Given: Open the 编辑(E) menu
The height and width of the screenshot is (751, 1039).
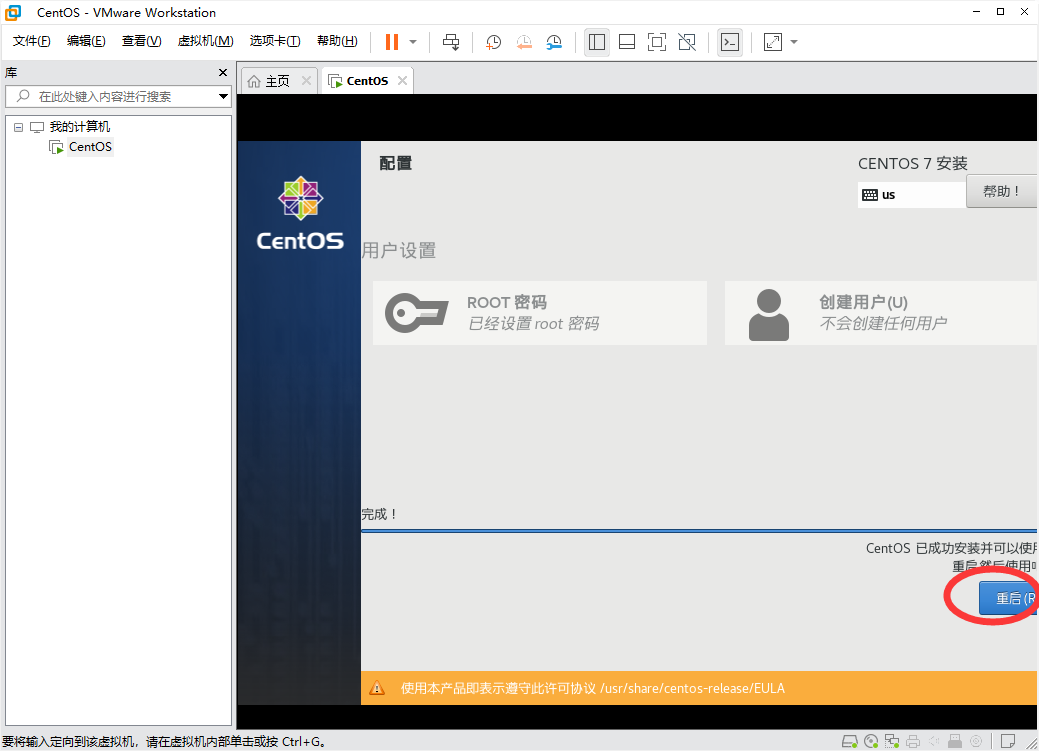Looking at the screenshot, I should coord(86,41).
